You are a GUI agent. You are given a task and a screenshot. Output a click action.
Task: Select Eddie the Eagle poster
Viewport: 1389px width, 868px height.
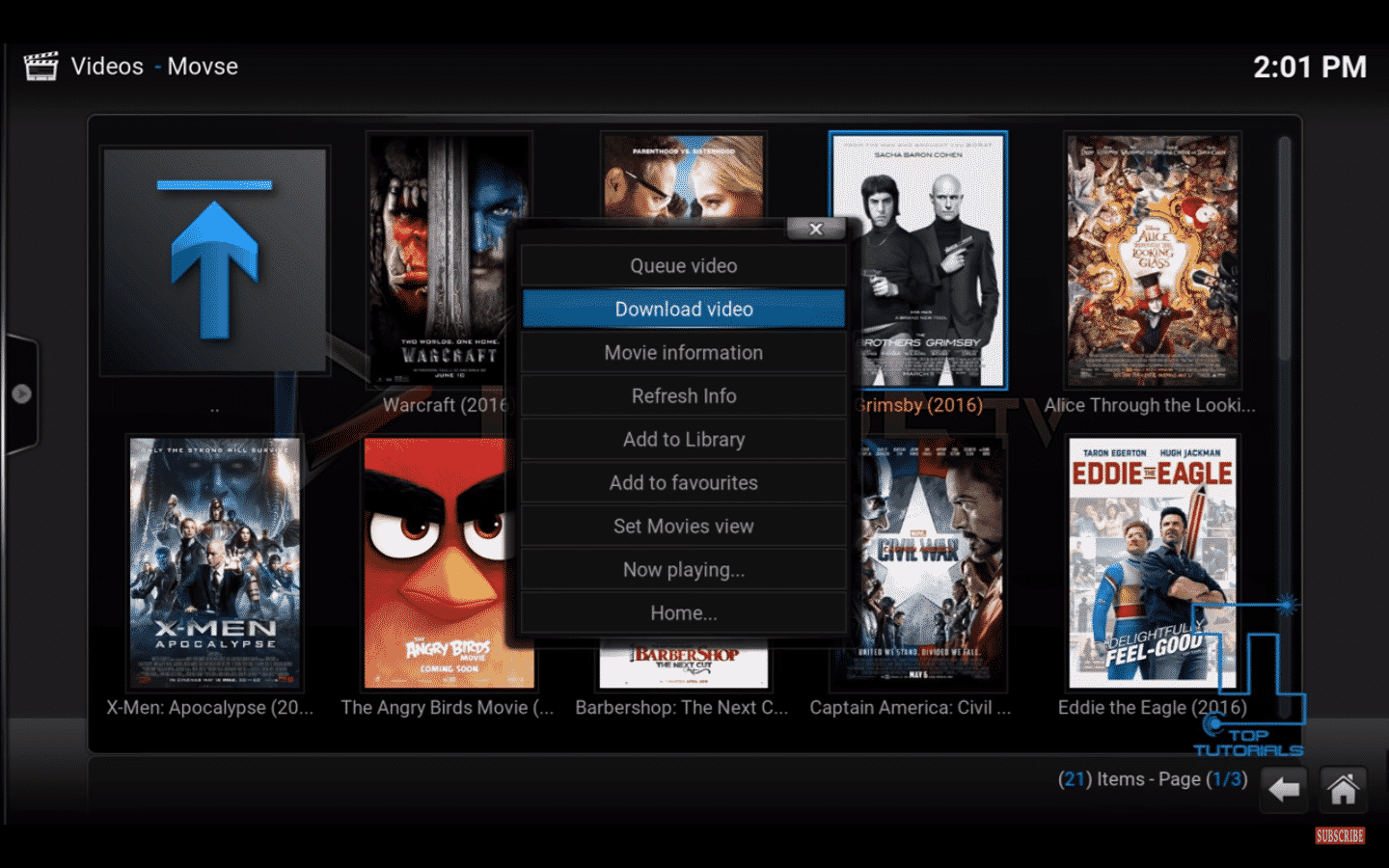[1153, 563]
